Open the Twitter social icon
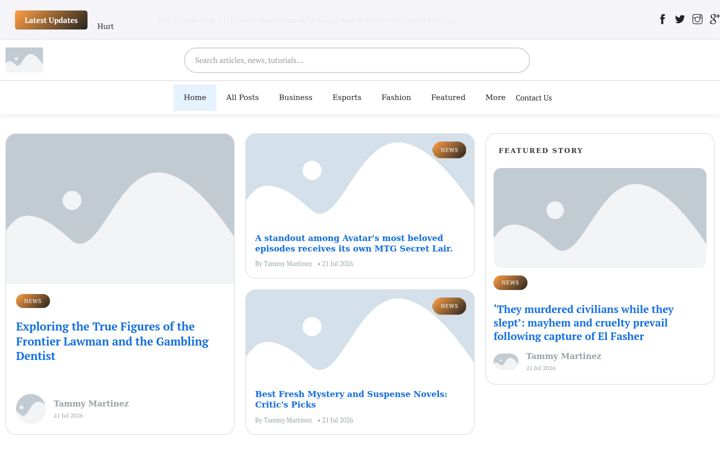 click(680, 19)
